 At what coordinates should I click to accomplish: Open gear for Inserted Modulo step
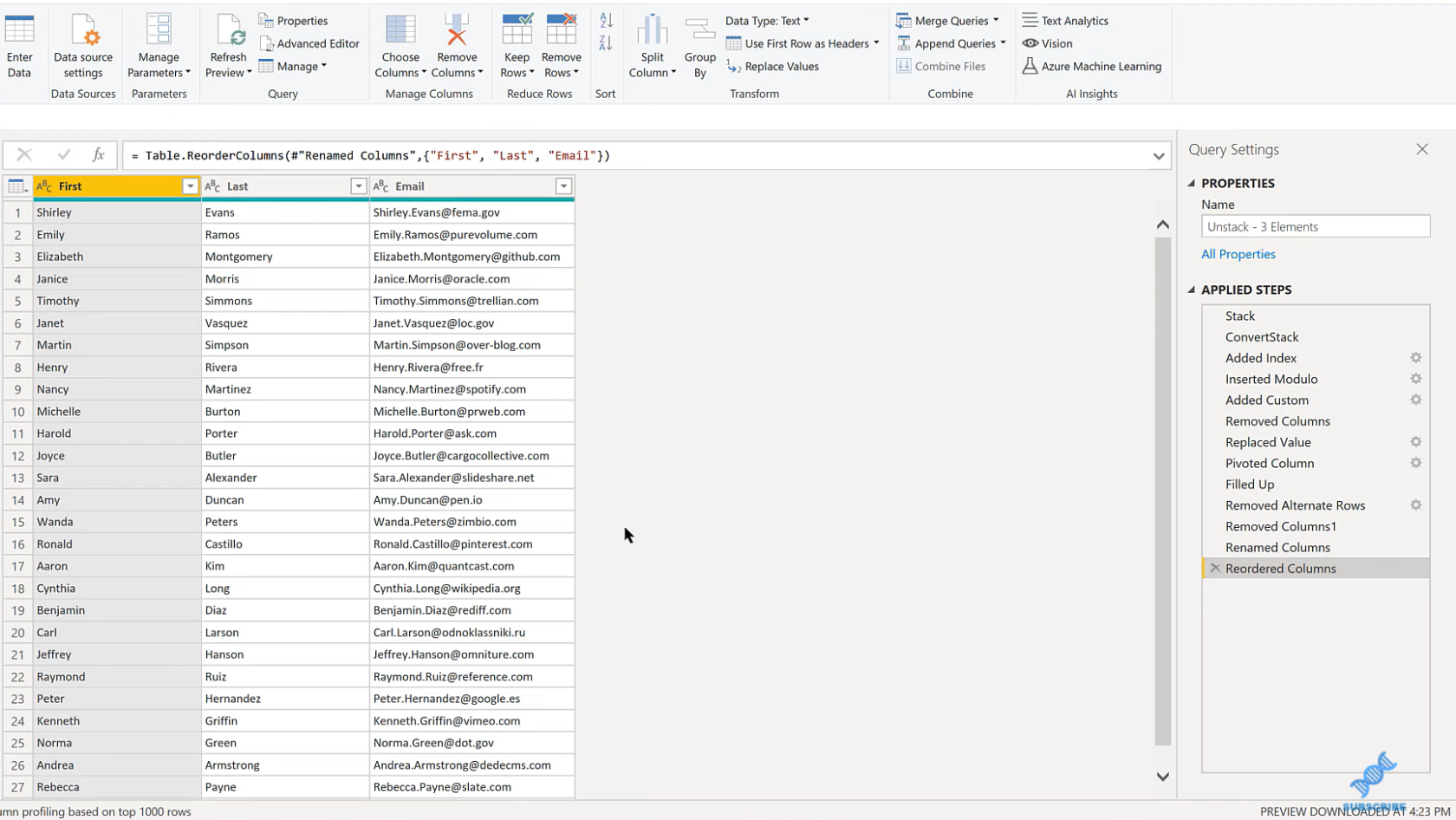[1415, 379]
